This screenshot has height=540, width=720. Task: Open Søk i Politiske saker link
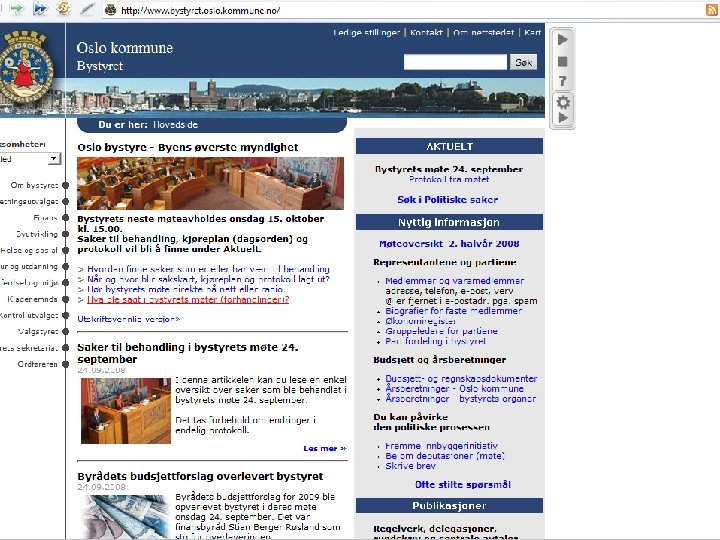tap(448, 199)
